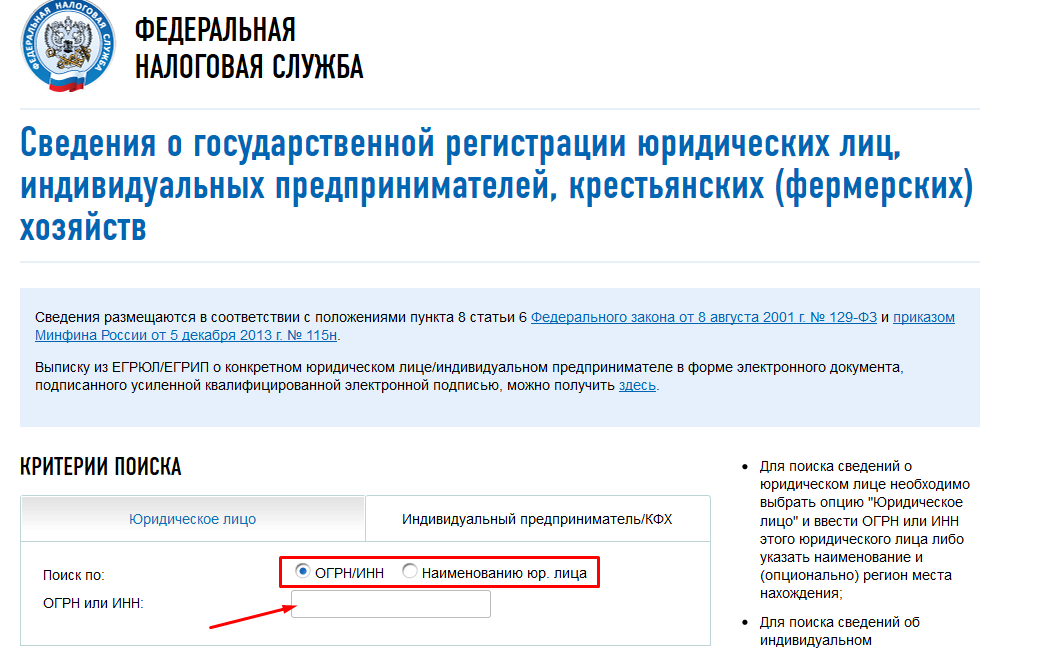Click the "КРИТЕРИИ ПОИСКА" section heading
This screenshot has width=1045, height=650.
(x=100, y=467)
